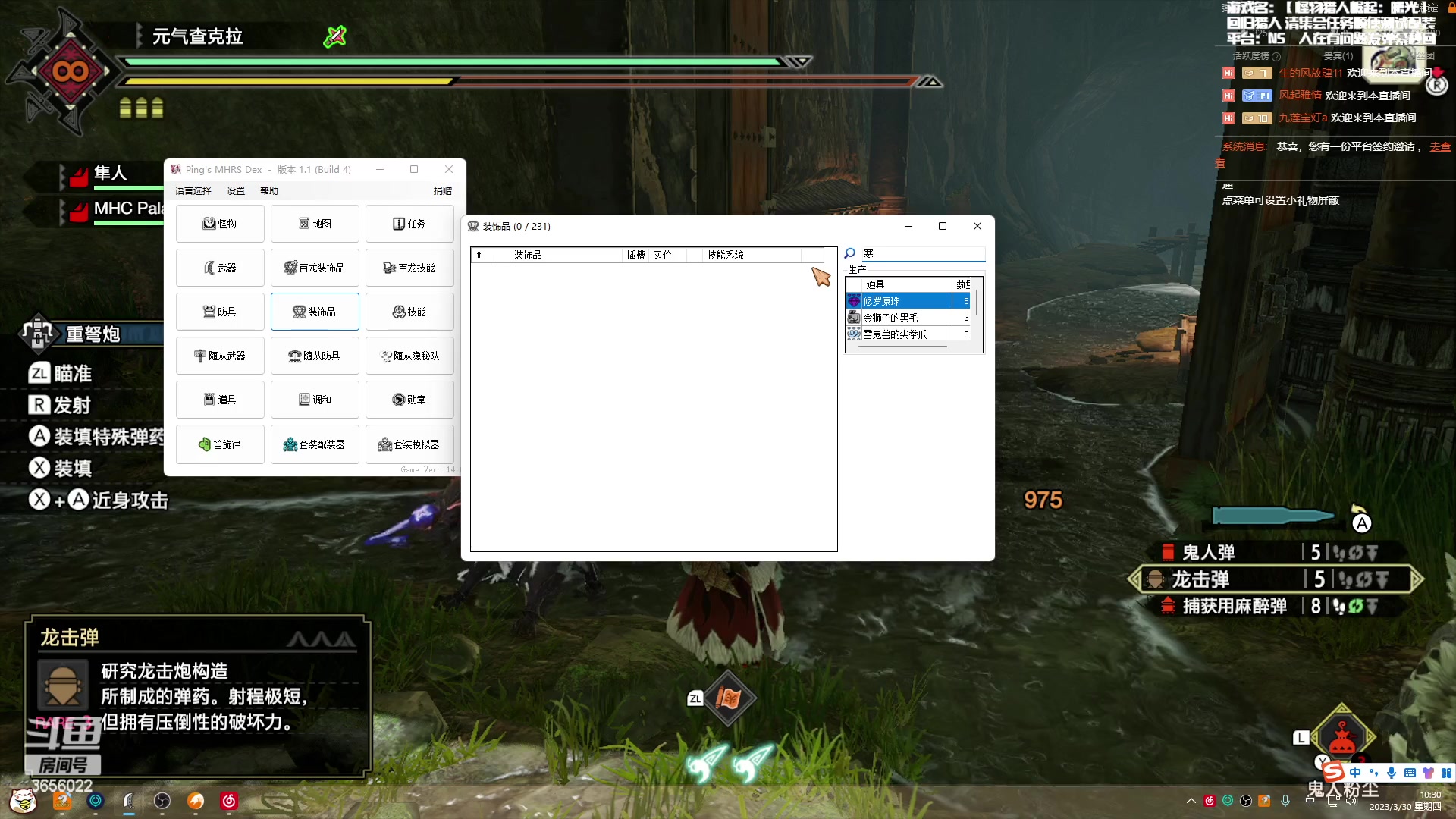
Task: Open the 任务 (Quests) section
Action: point(409,224)
